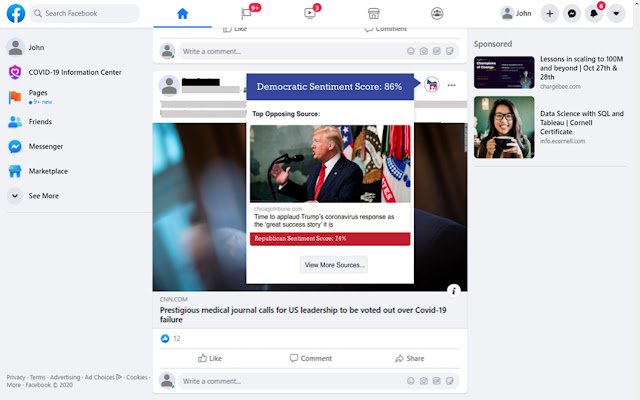This screenshot has height=400, width=640.
Task: Focus the Search Facebook field
Action: point(84,13)
